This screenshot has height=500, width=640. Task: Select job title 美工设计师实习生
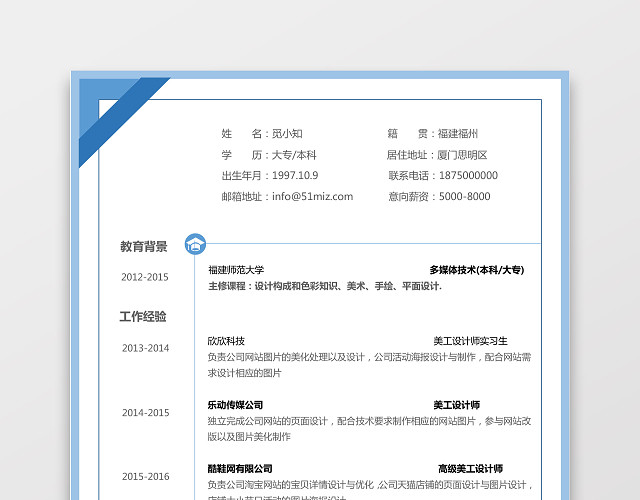coord(471,341)
